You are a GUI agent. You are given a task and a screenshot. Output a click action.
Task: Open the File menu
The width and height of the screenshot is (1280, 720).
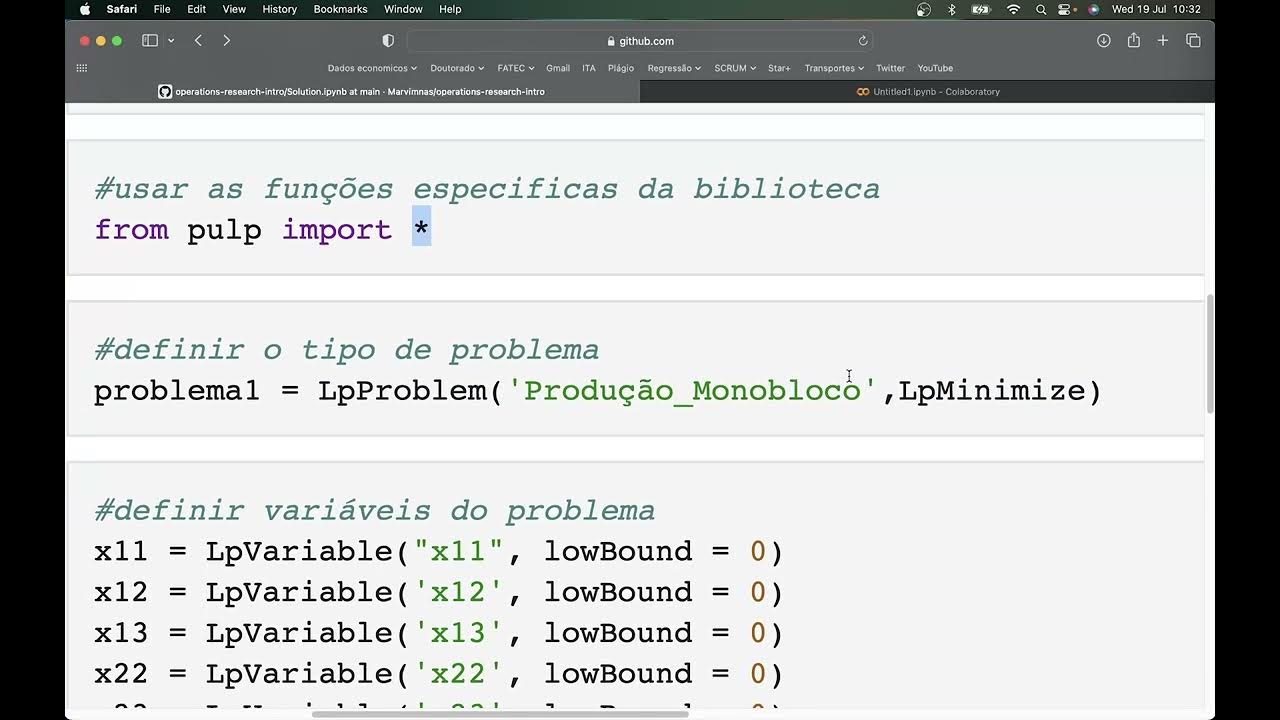click(x=162, y=9)
